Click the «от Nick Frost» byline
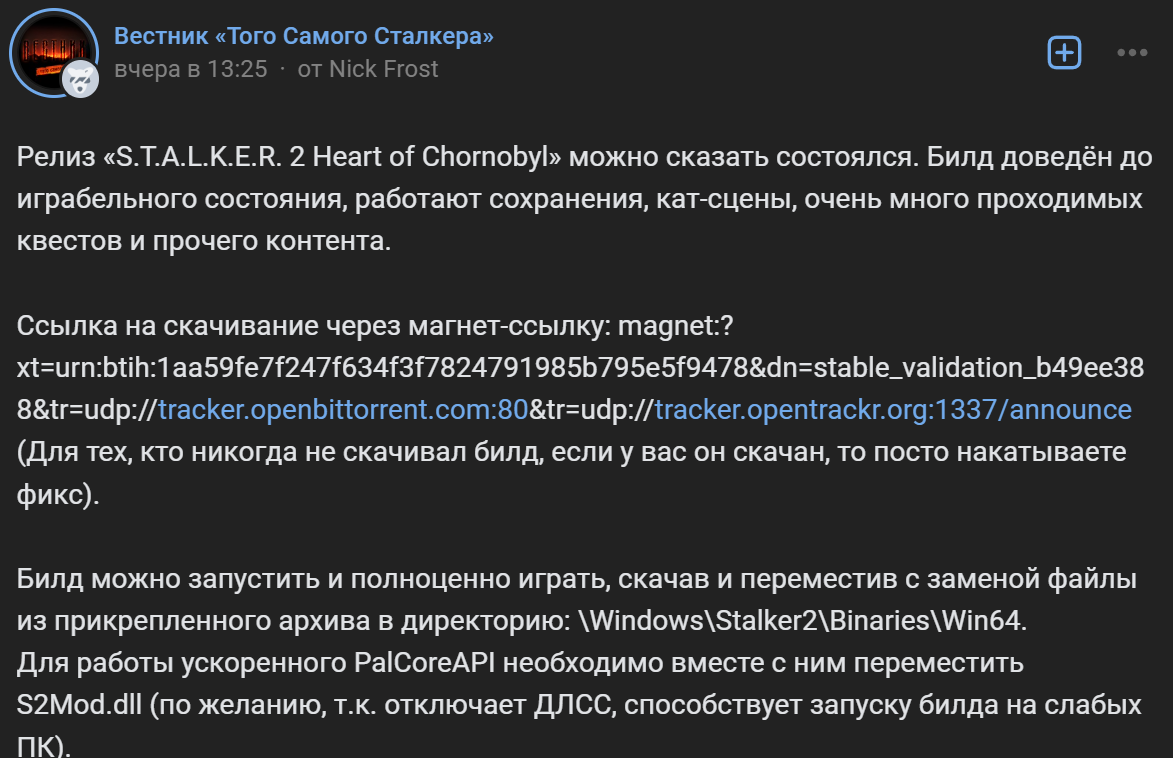 [369, 69]
